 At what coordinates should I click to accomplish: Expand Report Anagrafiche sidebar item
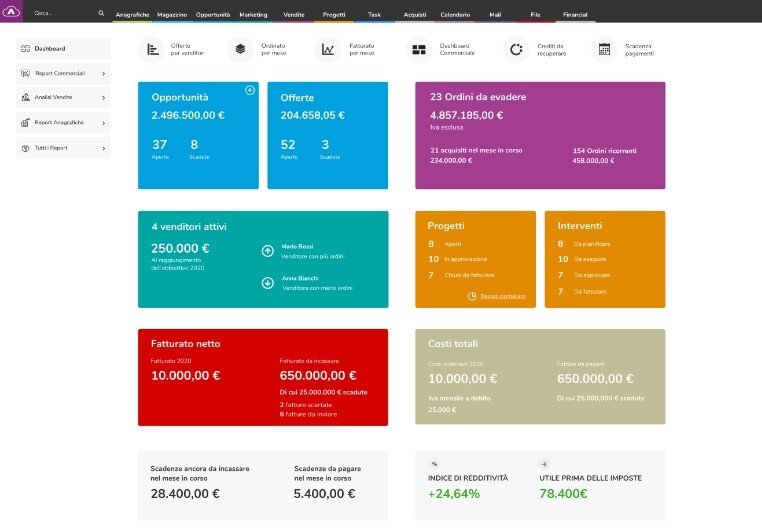coord(64,122)
